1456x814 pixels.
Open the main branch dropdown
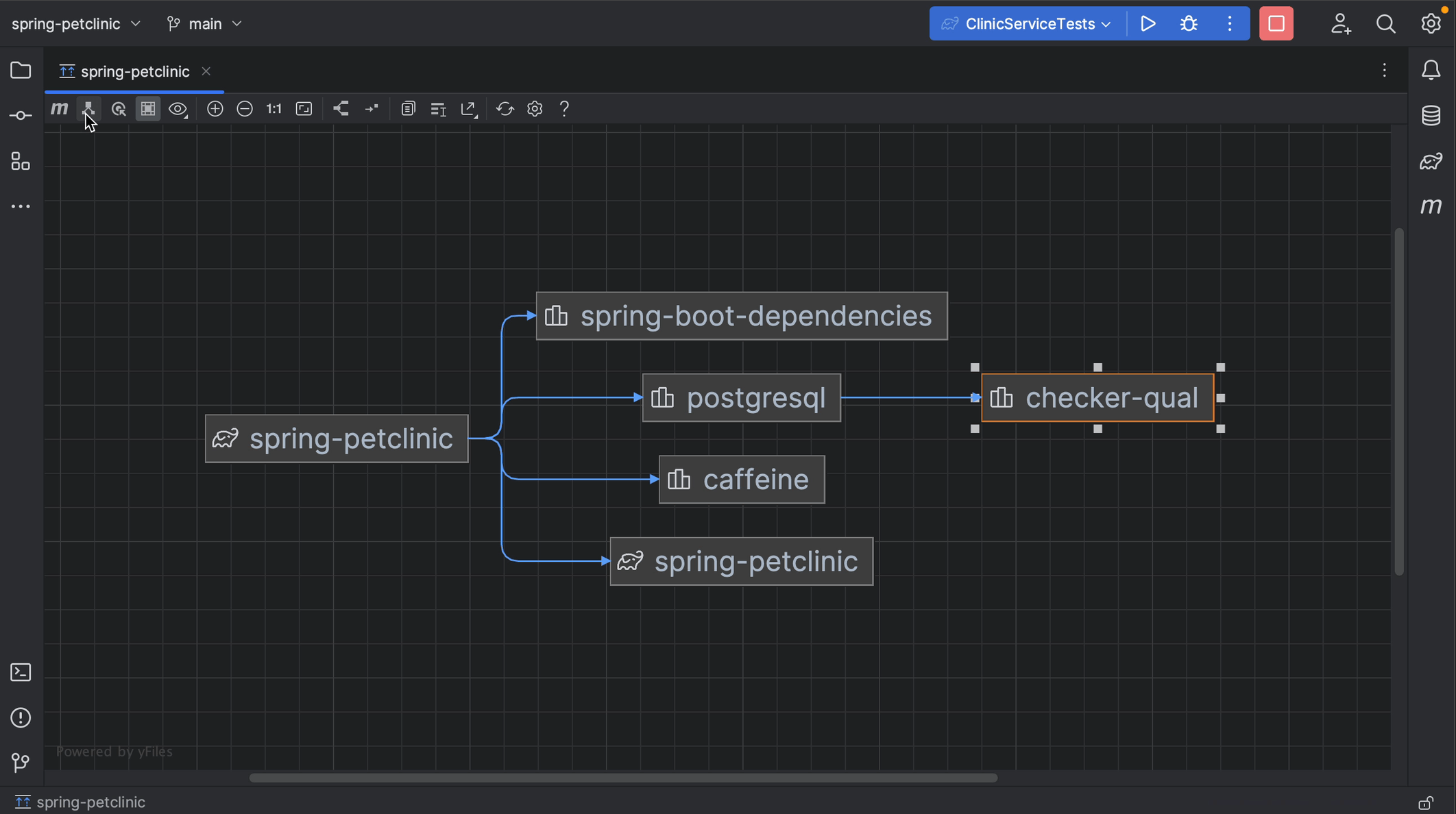[x=204, y=24]
